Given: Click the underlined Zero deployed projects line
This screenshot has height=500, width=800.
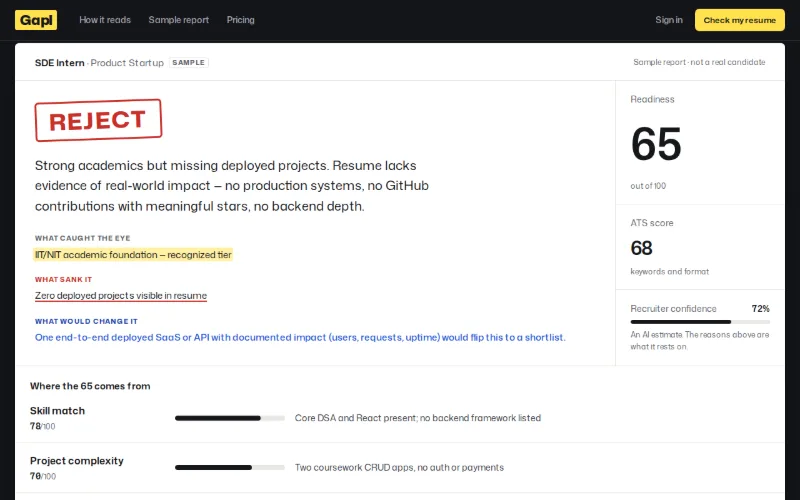Looking at the screenshot, I should (x=120, y=296).
